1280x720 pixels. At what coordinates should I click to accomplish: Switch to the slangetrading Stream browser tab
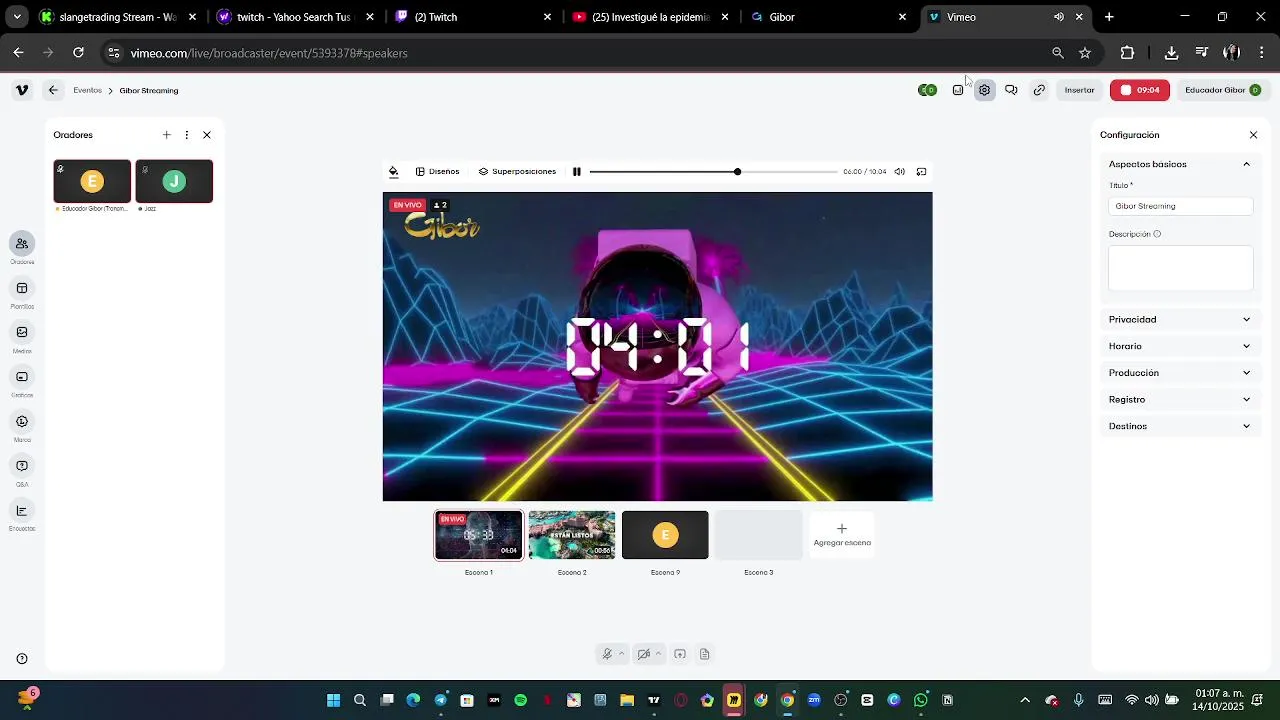(x=118, y=17)
